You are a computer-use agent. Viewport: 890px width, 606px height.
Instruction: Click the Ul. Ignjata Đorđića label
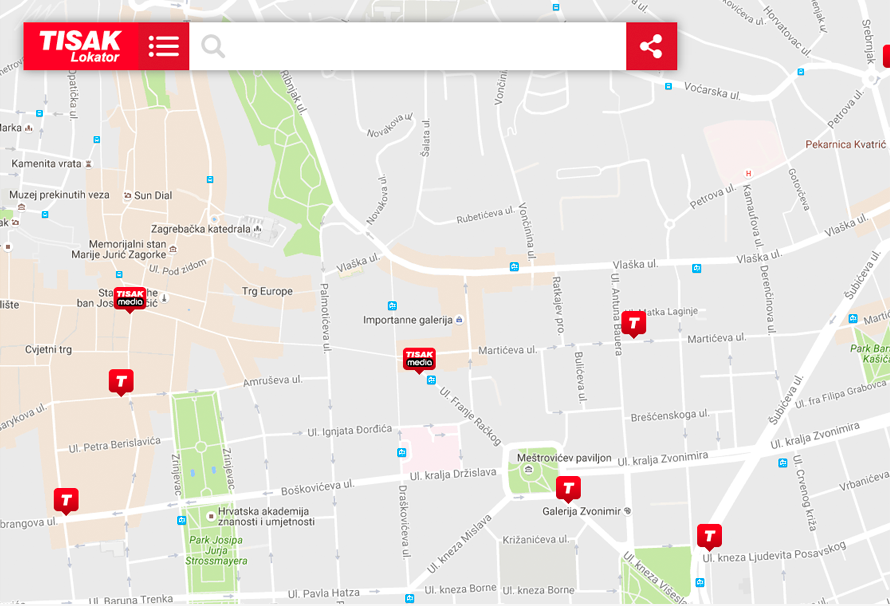(x=350, y=431)
